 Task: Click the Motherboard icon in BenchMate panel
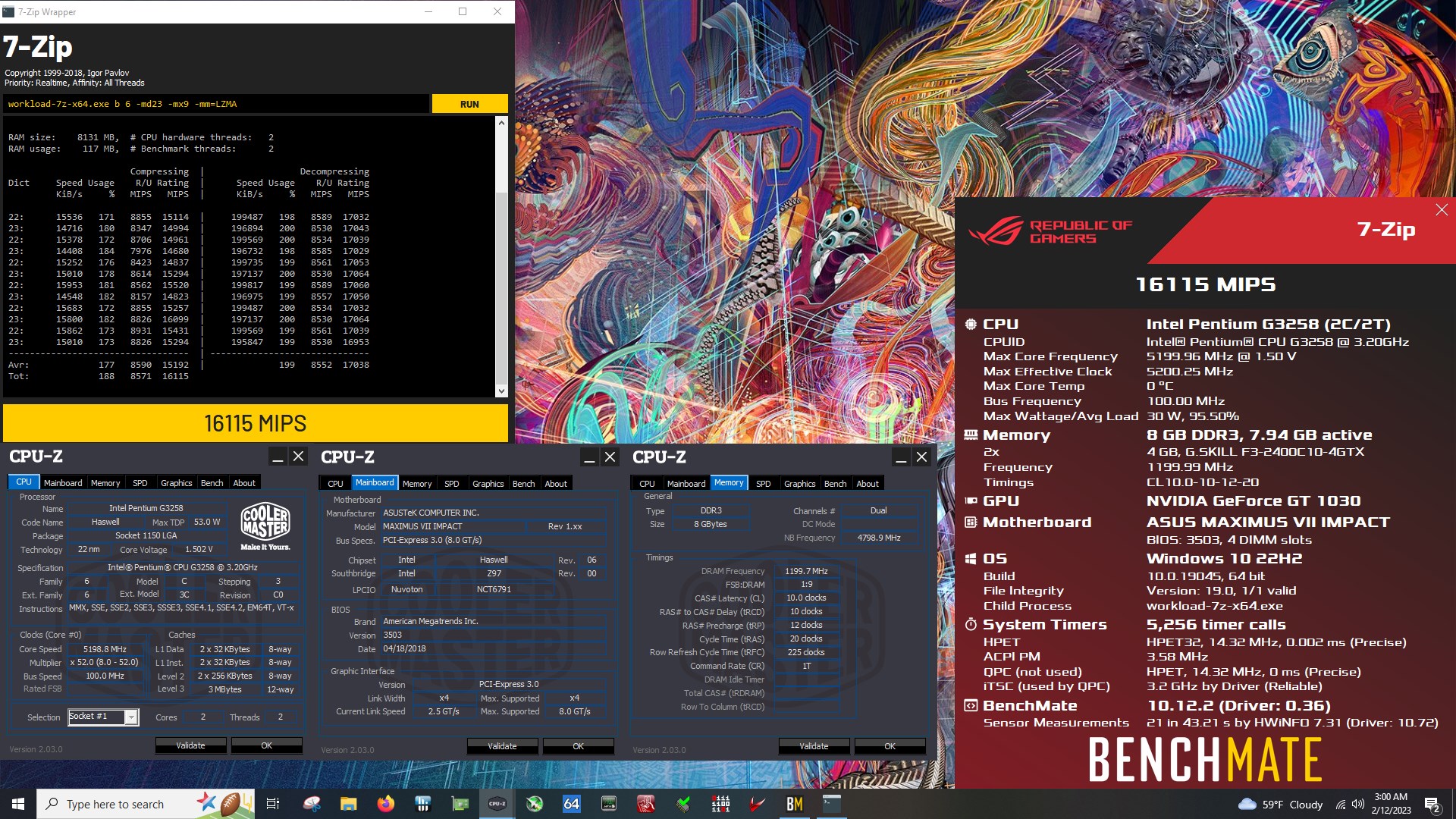pyautogui.click(x=970, y=522)
